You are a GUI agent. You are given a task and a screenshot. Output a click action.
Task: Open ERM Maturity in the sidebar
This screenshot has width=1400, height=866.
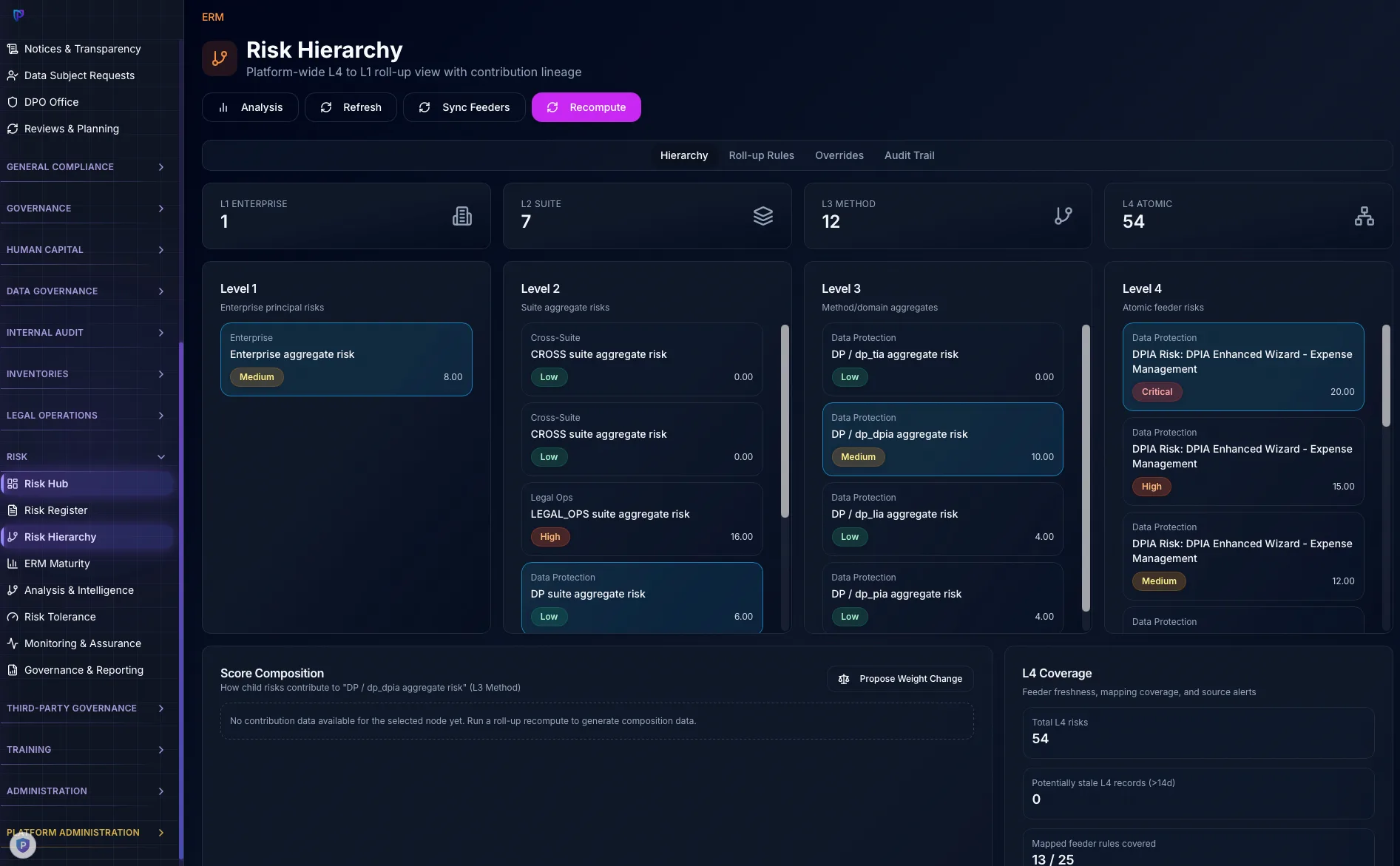tap(87, 564)
